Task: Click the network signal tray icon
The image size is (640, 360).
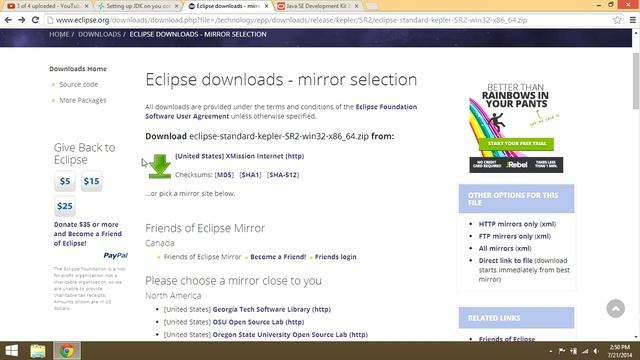Action: coord(585,351)
